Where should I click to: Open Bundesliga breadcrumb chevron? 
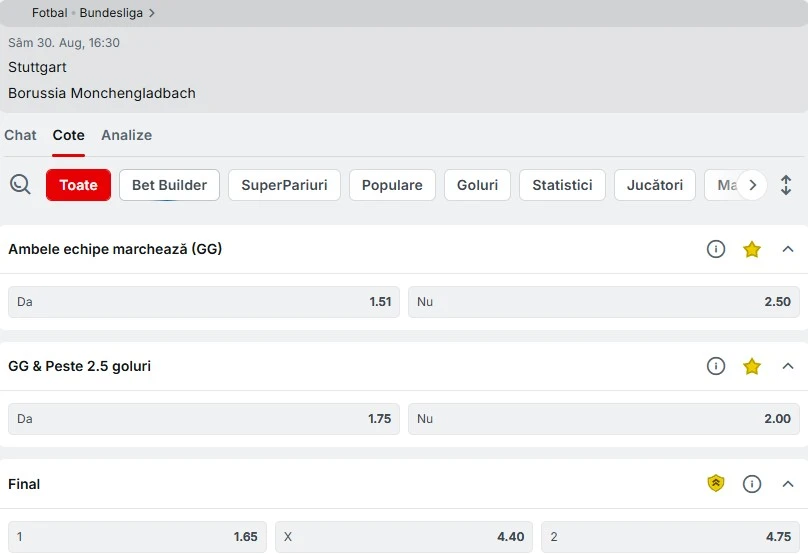[x=152, y=13]
